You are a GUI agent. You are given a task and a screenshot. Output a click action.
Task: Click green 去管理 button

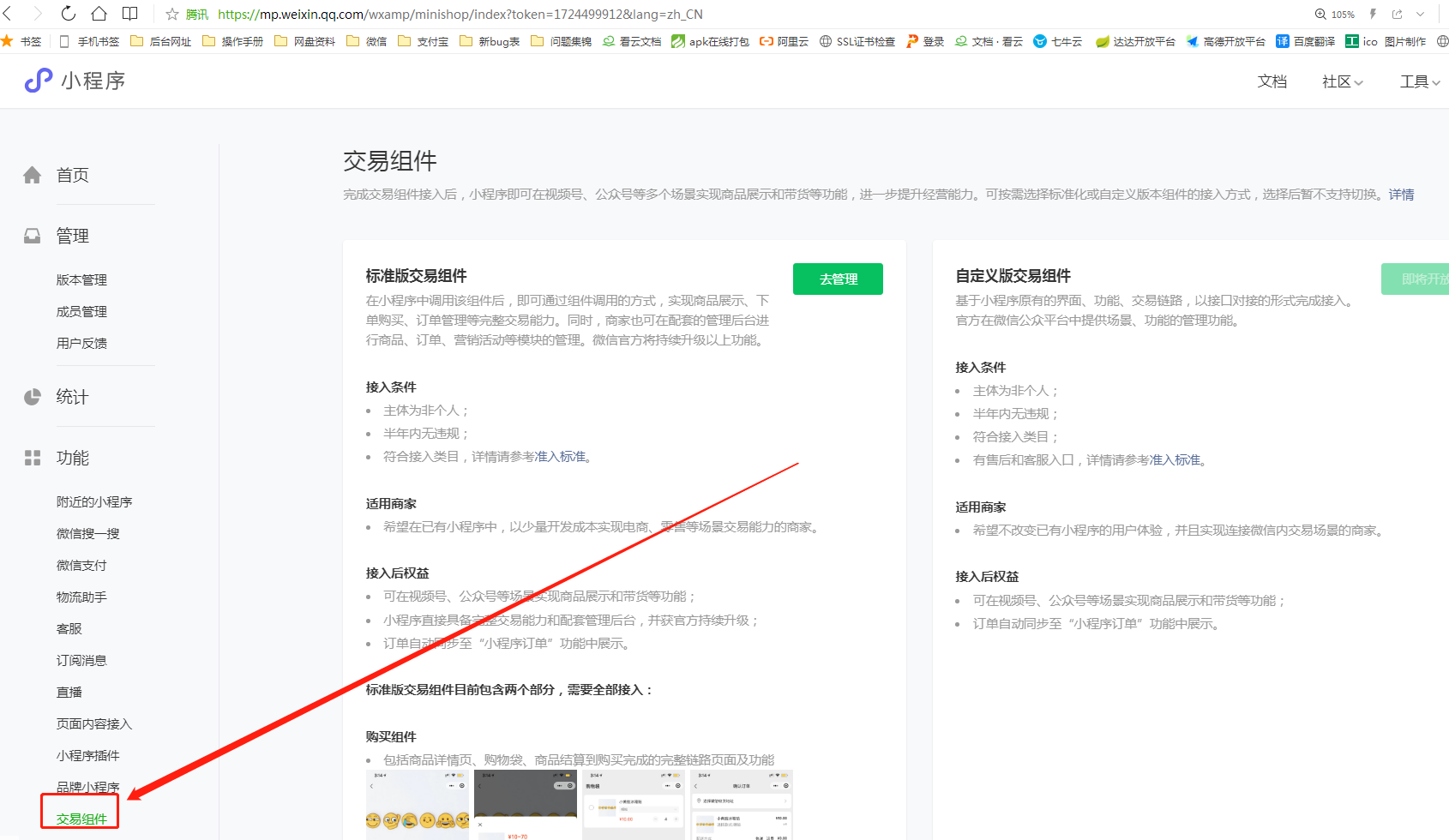(838, 279)
